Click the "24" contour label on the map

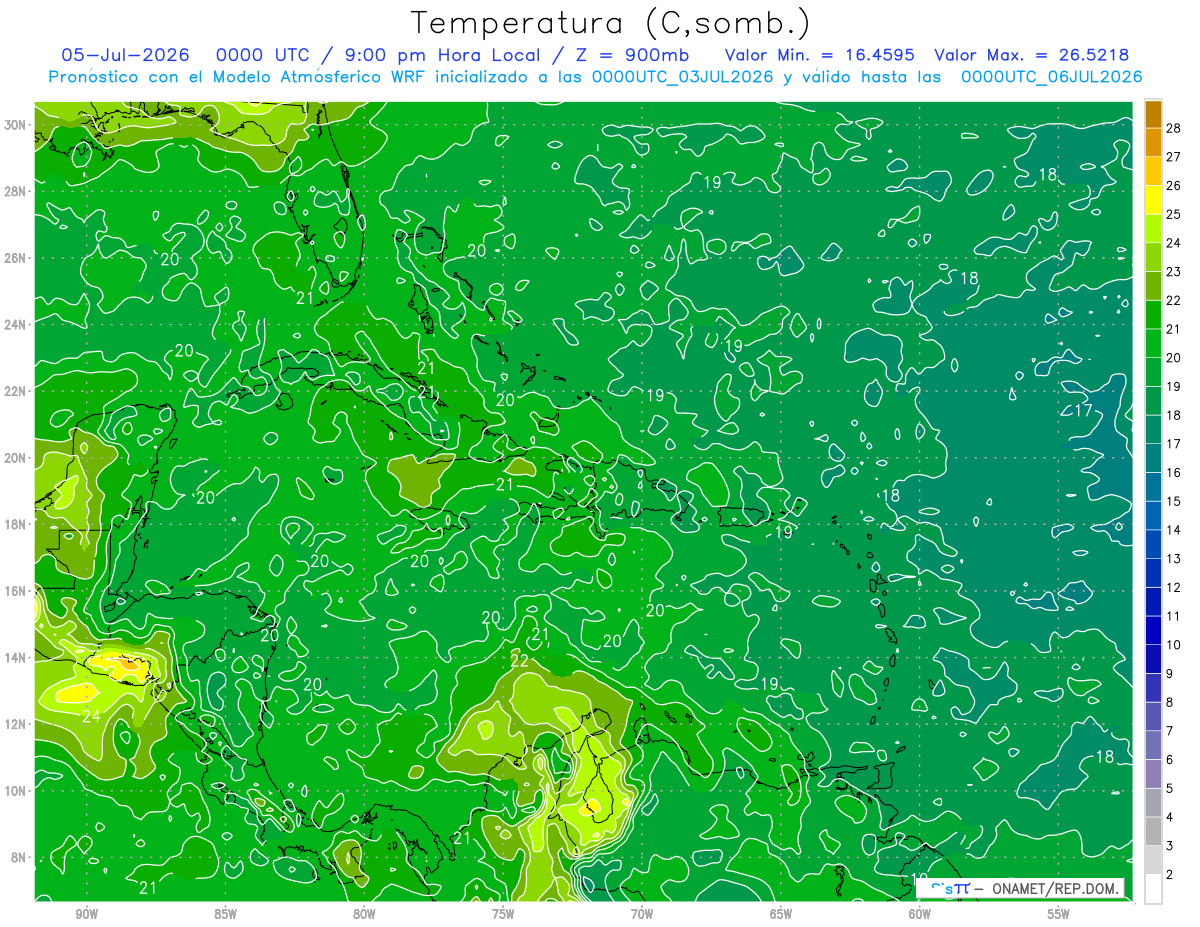point(91,716)
